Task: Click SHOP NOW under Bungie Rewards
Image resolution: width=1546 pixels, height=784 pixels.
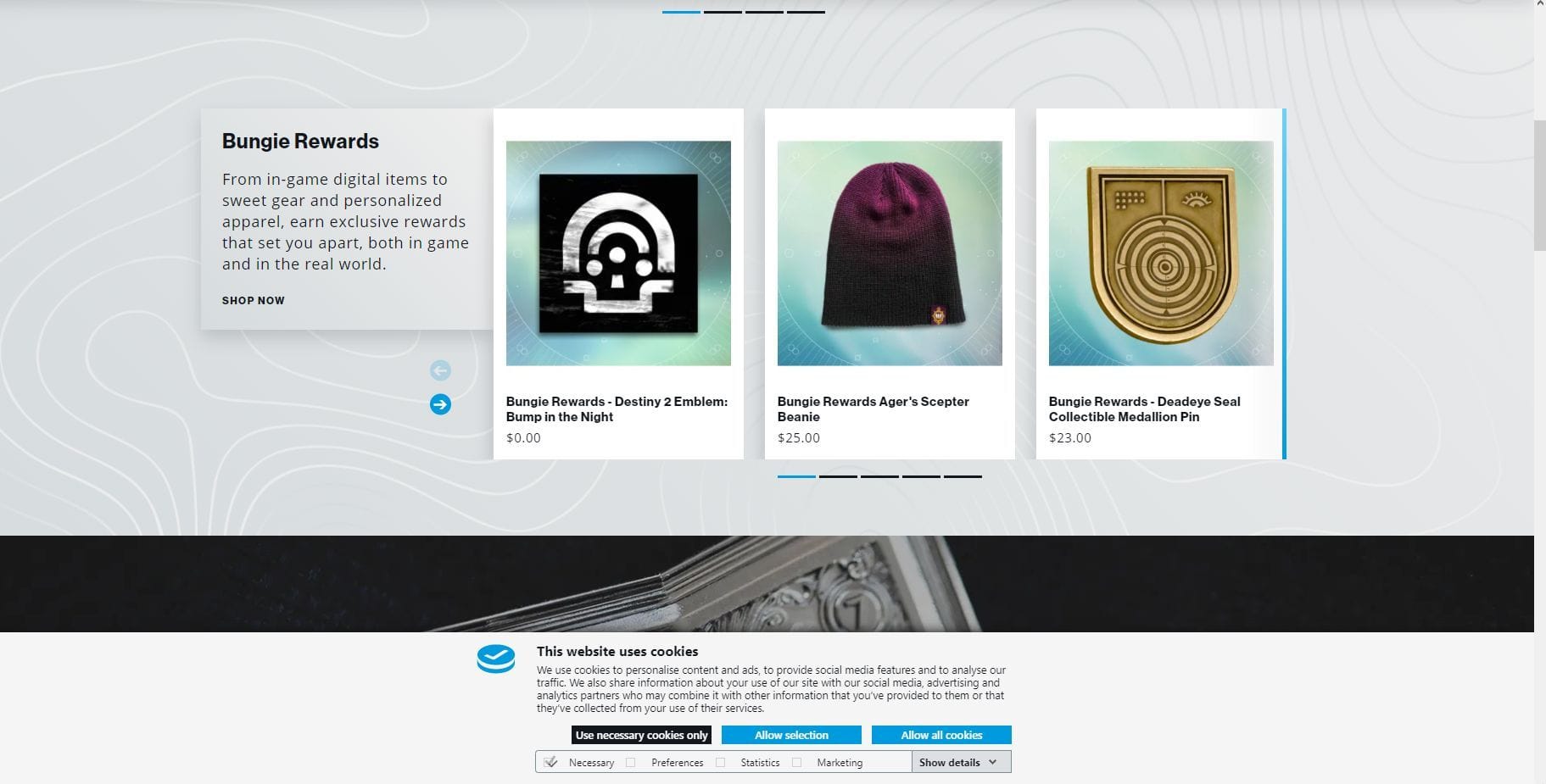Action: click(254, 300)
